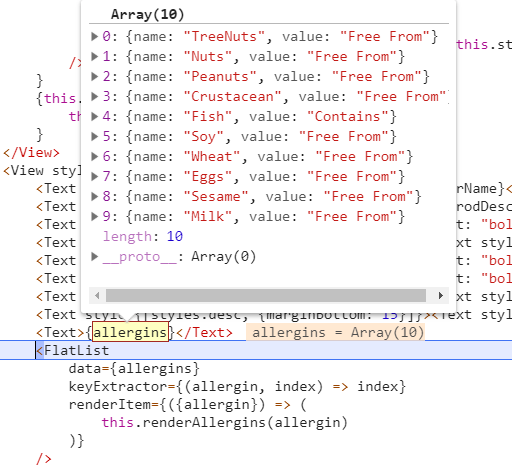The width and height of the screenshot is (512, 467).
Task: Click "Milk" string value
Action: tap(208, 216)
